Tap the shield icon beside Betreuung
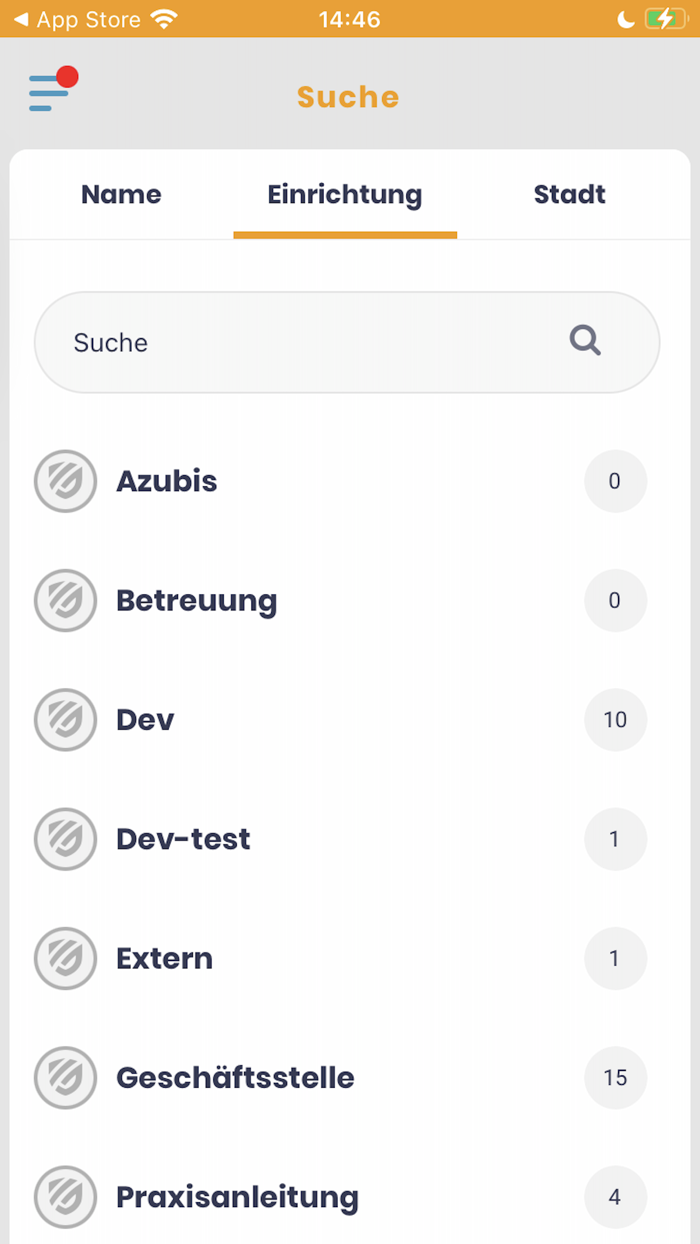The width and height of the screenshot is (700, 1244). (66, 600)
